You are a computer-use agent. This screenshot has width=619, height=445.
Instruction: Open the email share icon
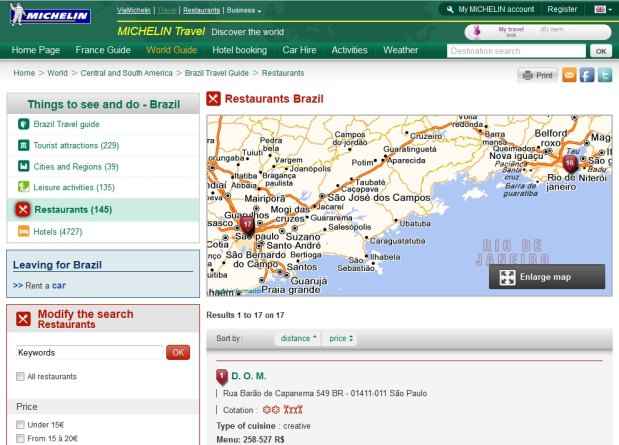coord(569,75)
